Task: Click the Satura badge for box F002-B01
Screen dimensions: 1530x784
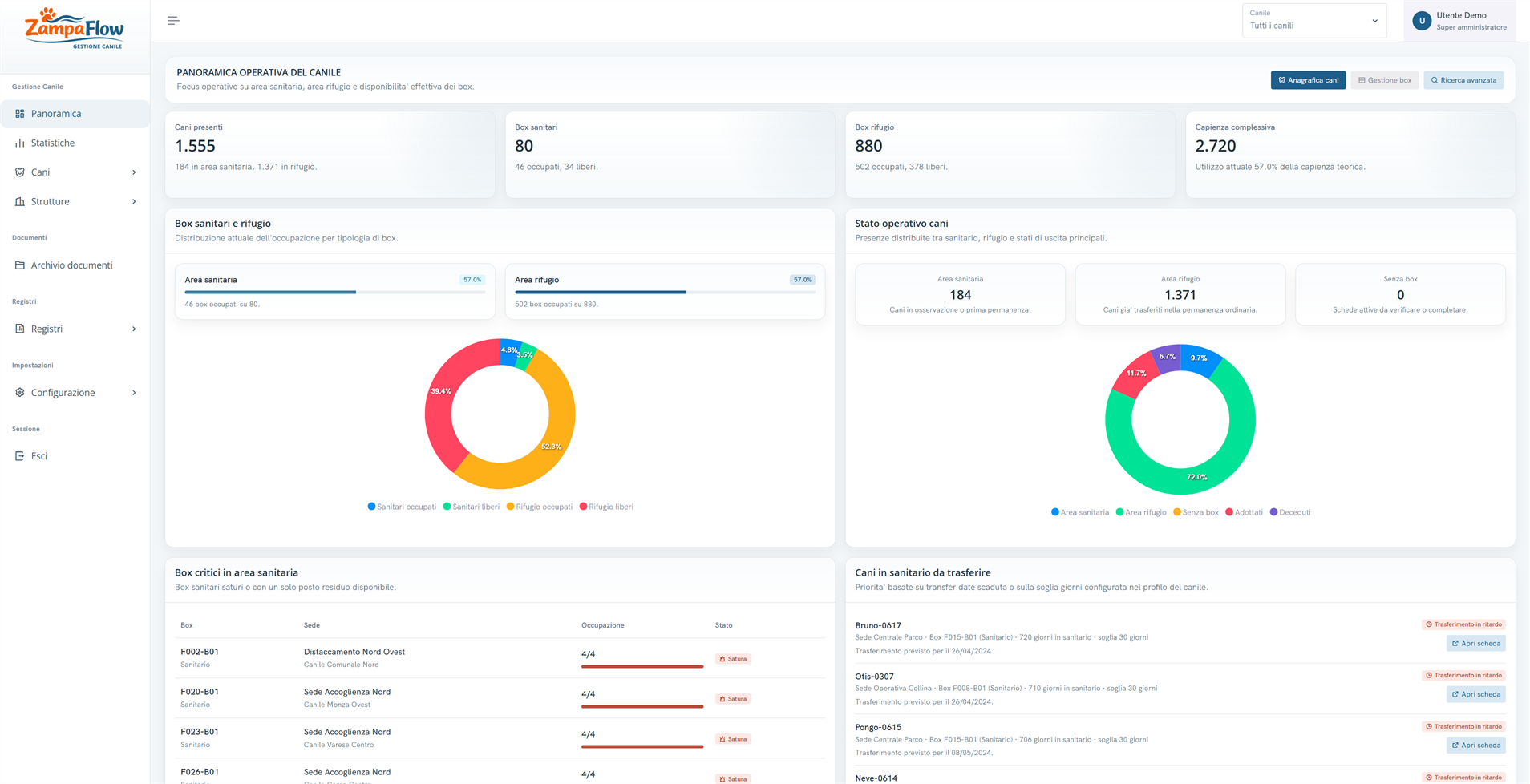Action: (x=733, y=659)
